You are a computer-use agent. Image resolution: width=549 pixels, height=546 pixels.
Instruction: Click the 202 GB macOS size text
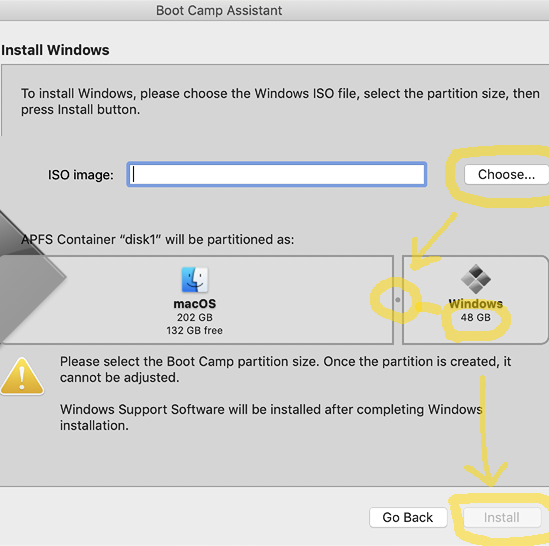pos(195,317)
